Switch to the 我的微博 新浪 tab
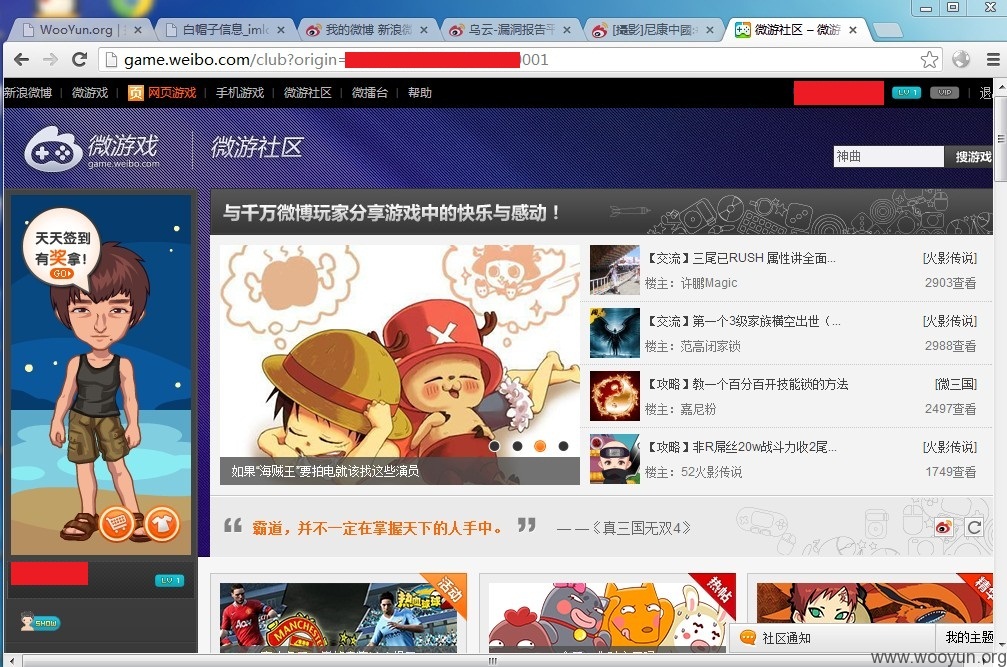Screen dimensions: 1007x667 [367, 30]
